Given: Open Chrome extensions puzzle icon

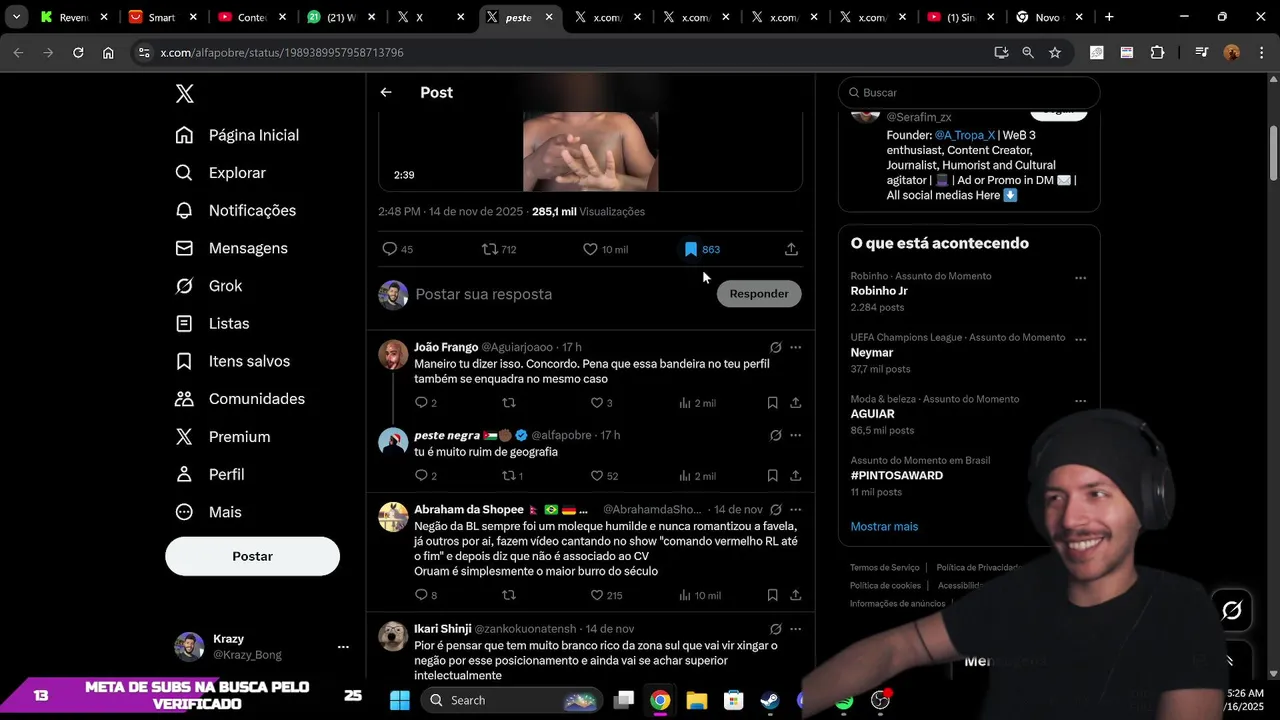Looking at the screenshot, I should [1157, 52].
